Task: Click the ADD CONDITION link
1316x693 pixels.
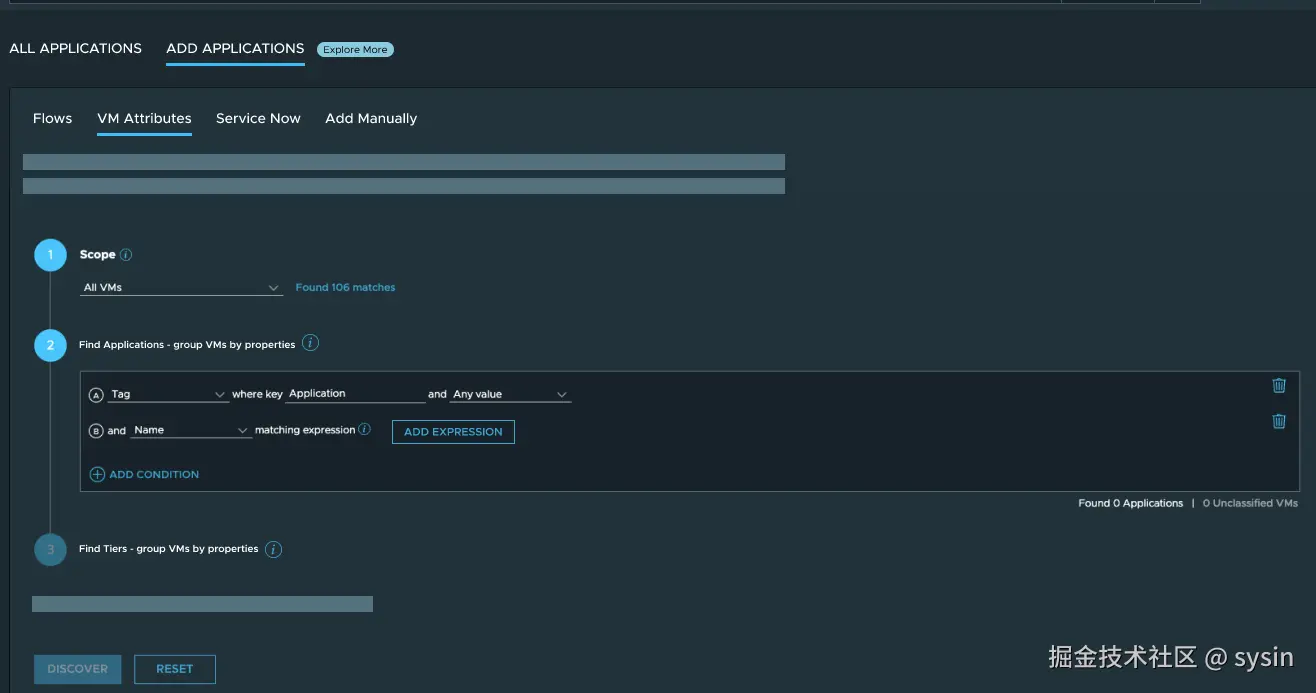Action: click(154, 474)
